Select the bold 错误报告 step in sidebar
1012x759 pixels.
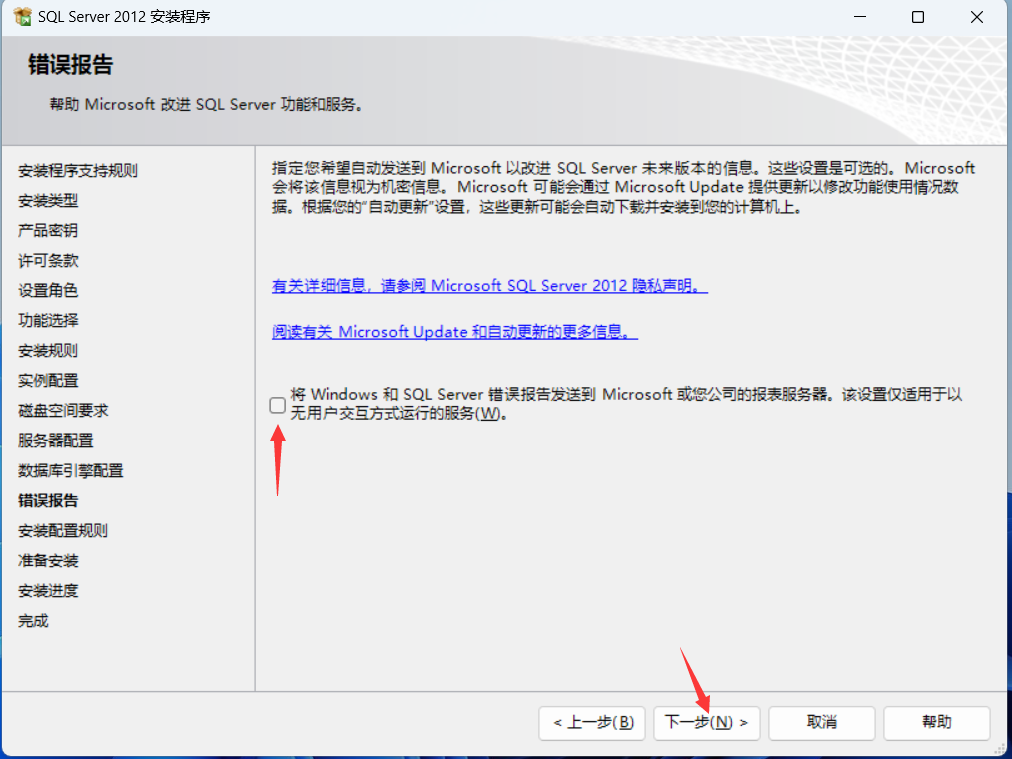tap(48, 501)
